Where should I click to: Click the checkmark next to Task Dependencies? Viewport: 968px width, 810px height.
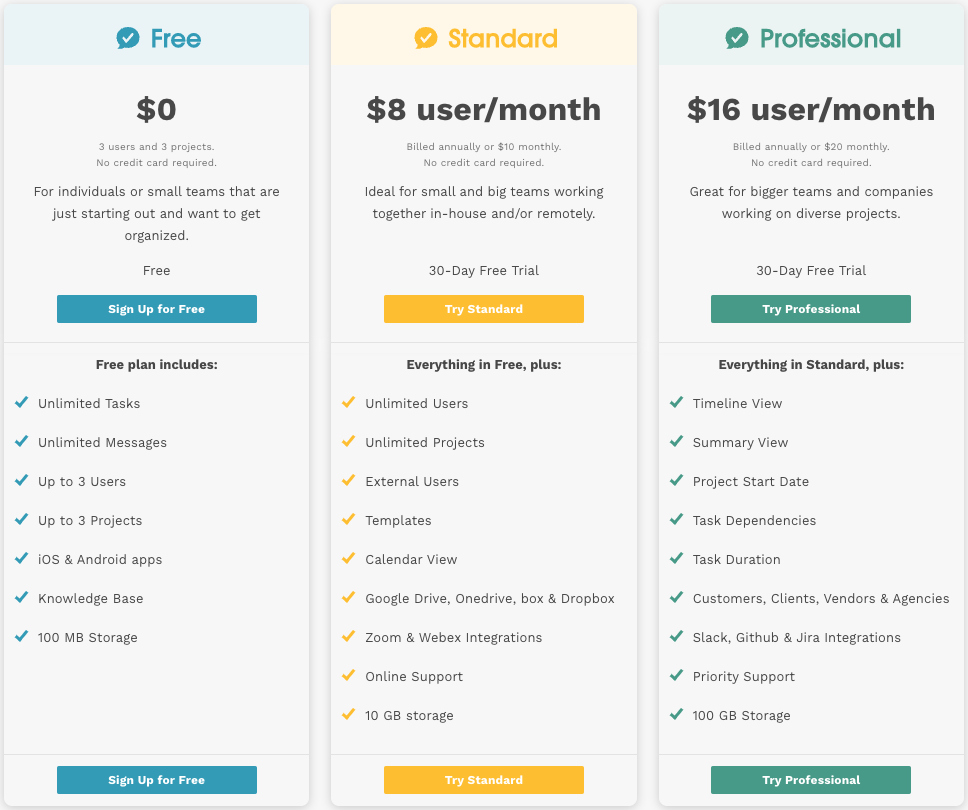click(x=676, y=519)
